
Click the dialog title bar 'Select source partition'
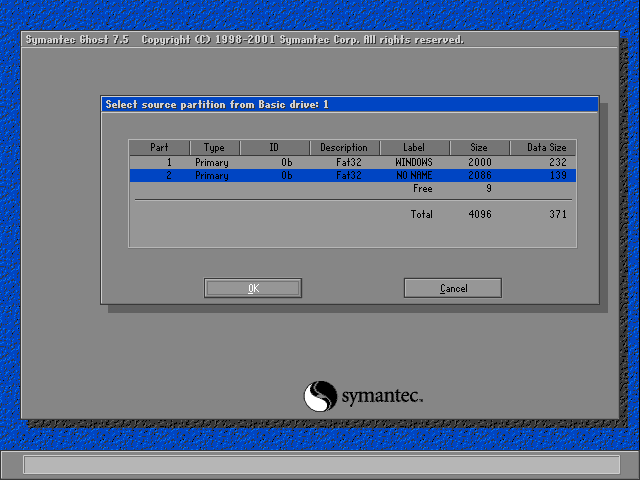click(x=350, y=104)
